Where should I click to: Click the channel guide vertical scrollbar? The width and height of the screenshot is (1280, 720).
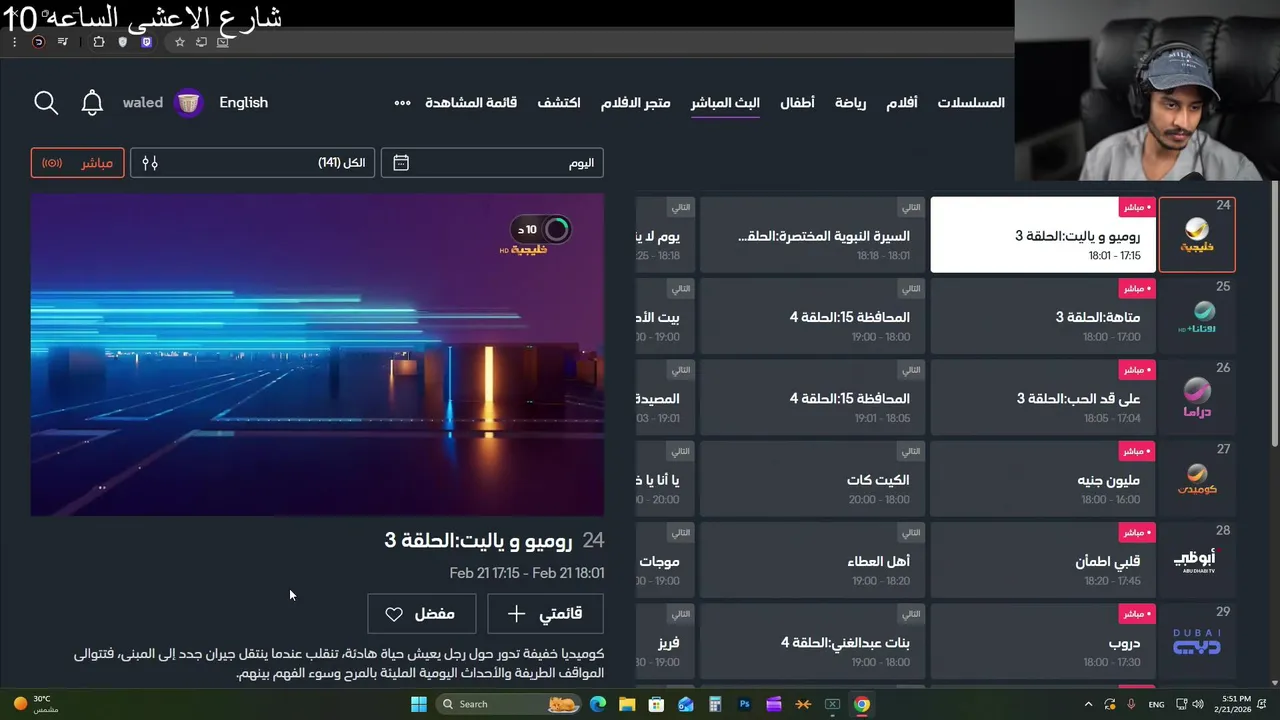(1275, 315)
